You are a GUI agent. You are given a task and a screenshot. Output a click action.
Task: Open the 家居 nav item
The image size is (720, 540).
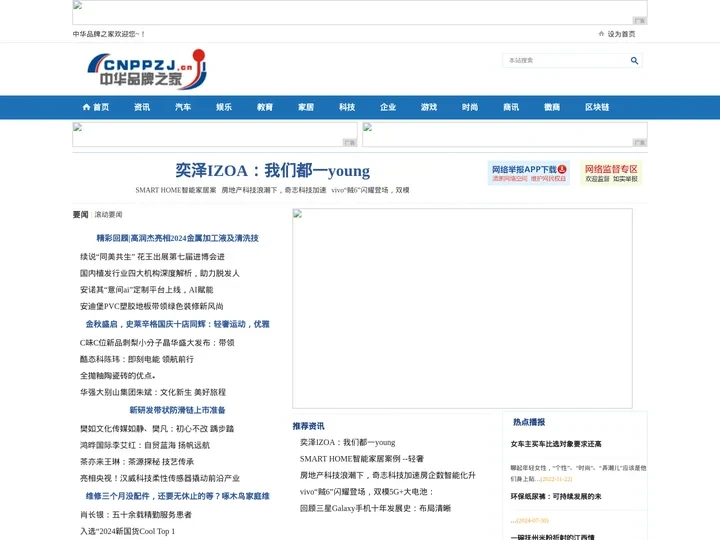306,107
